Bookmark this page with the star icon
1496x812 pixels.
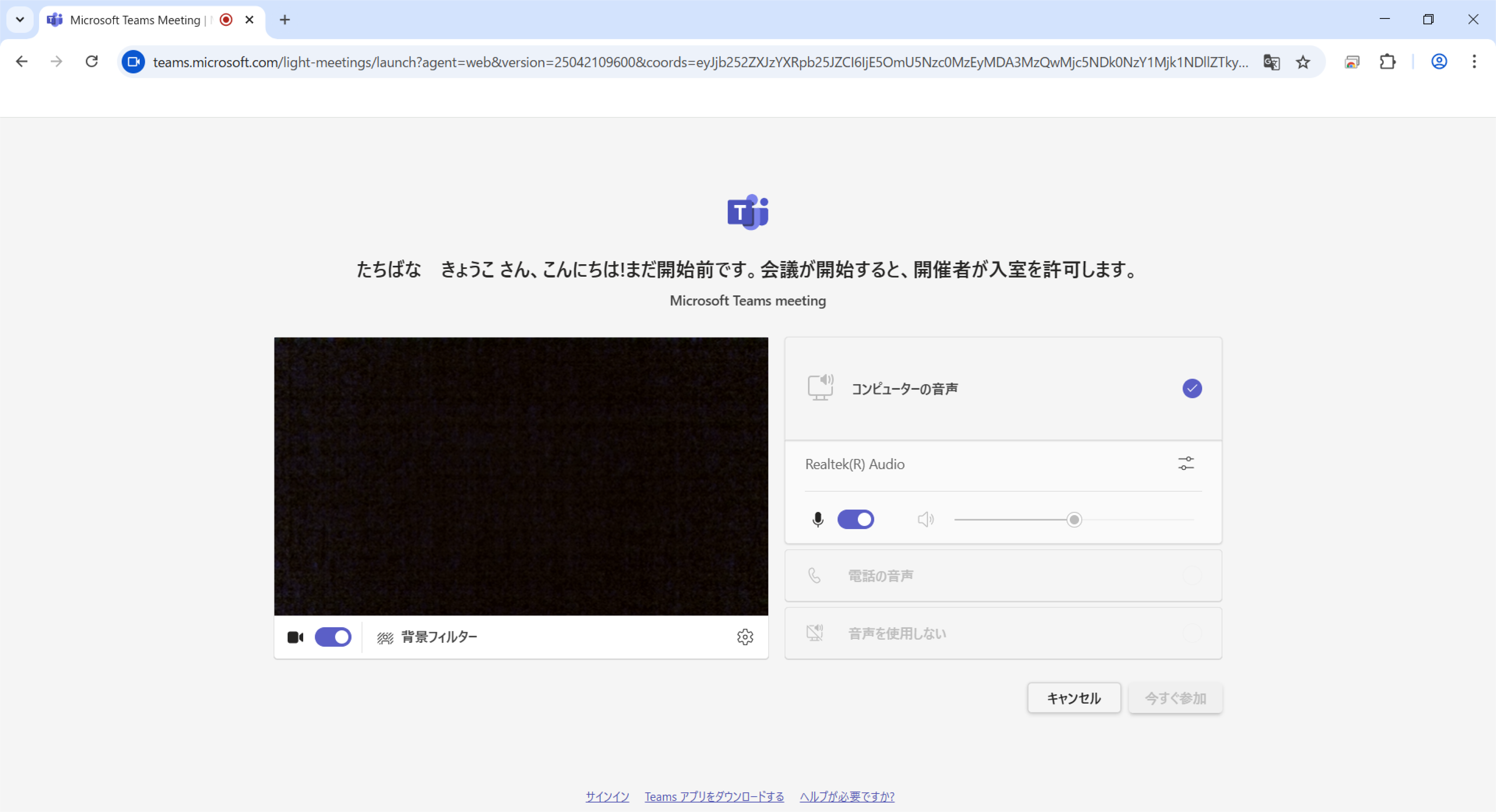1303,62
